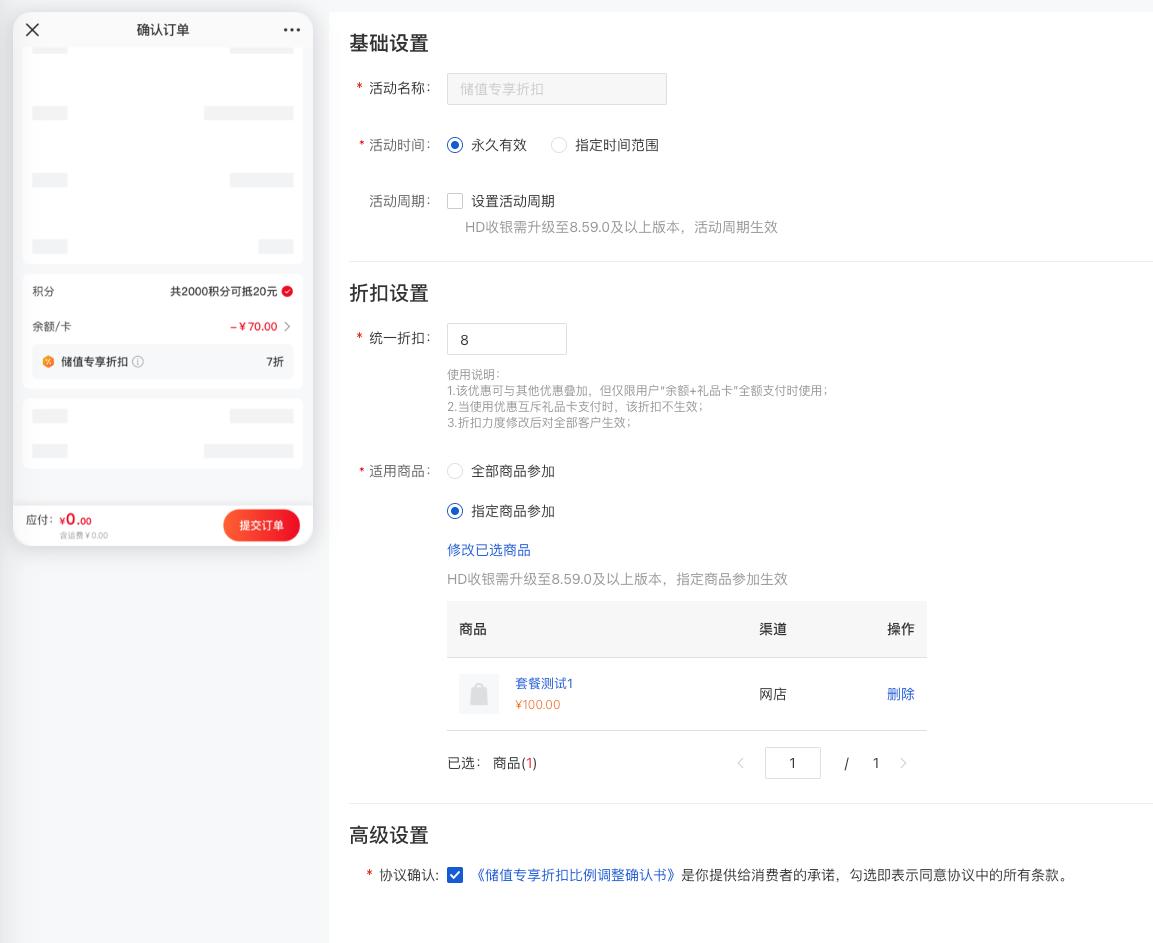Click the 套餐测试1 product thumbnail
The height and width of the screenshot is (943, 1153).
479,694
